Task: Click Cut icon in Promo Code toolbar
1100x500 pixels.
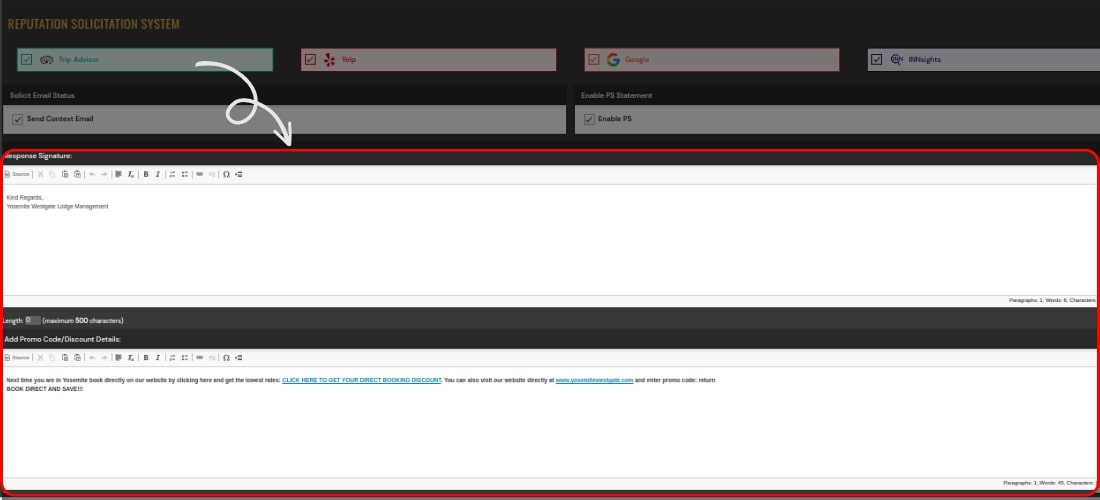Action: click(x=41, y=358)
